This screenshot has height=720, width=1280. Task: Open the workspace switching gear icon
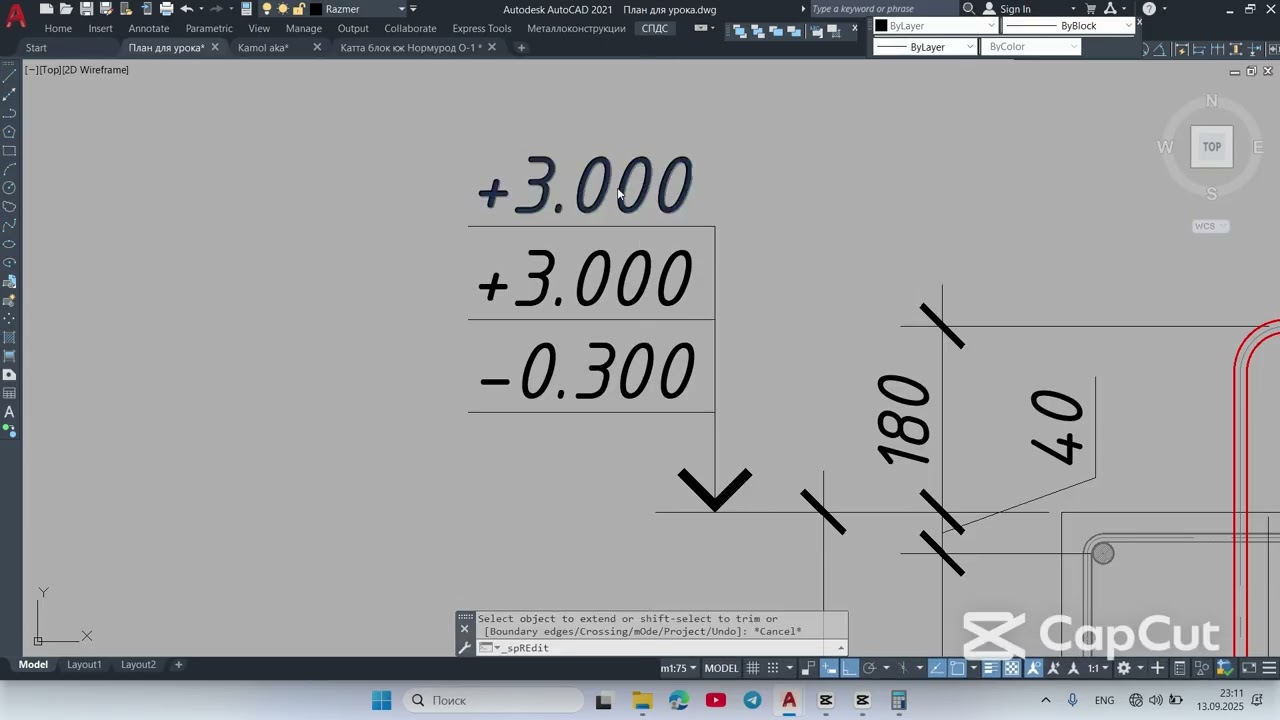point(1124,668)
